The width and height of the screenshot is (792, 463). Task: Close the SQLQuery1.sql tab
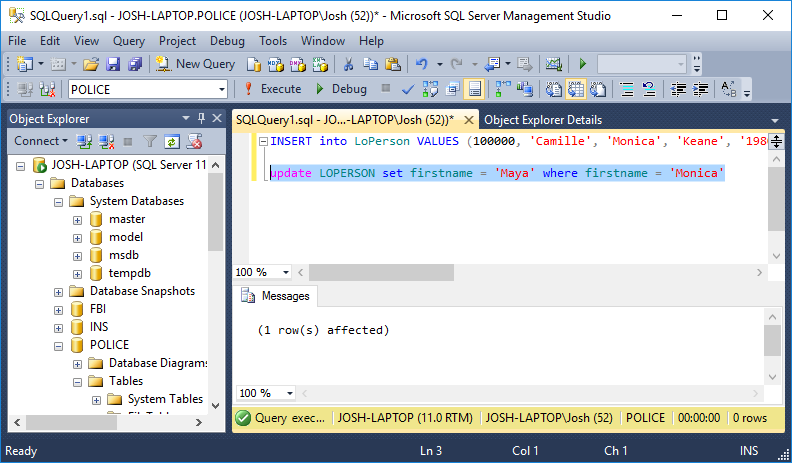[x=469, y=120]
